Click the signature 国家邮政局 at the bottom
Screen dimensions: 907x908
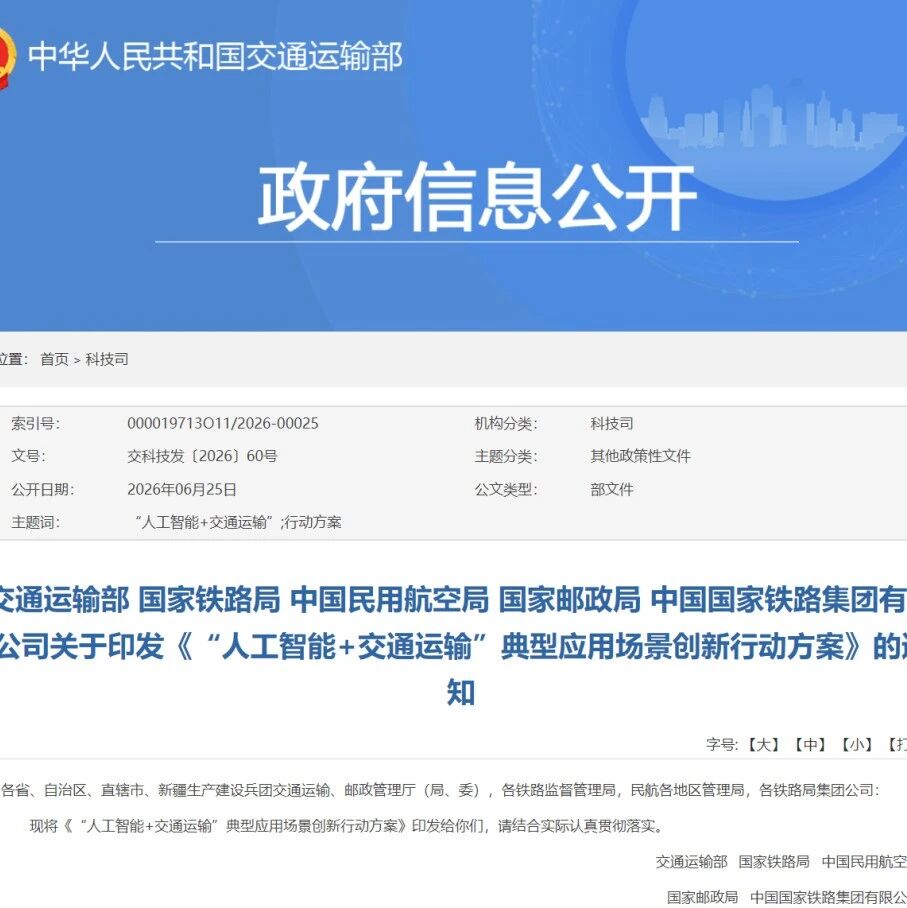pos(703,897)
